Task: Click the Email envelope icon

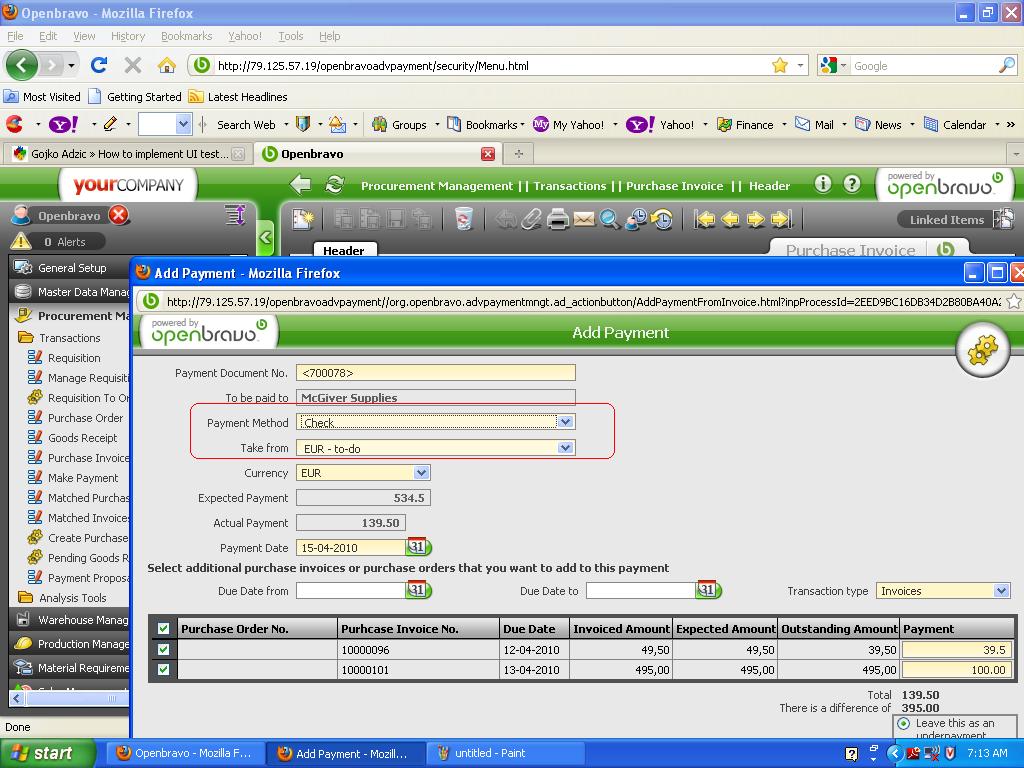Action: pyautogui.click(x=584, y=219)
